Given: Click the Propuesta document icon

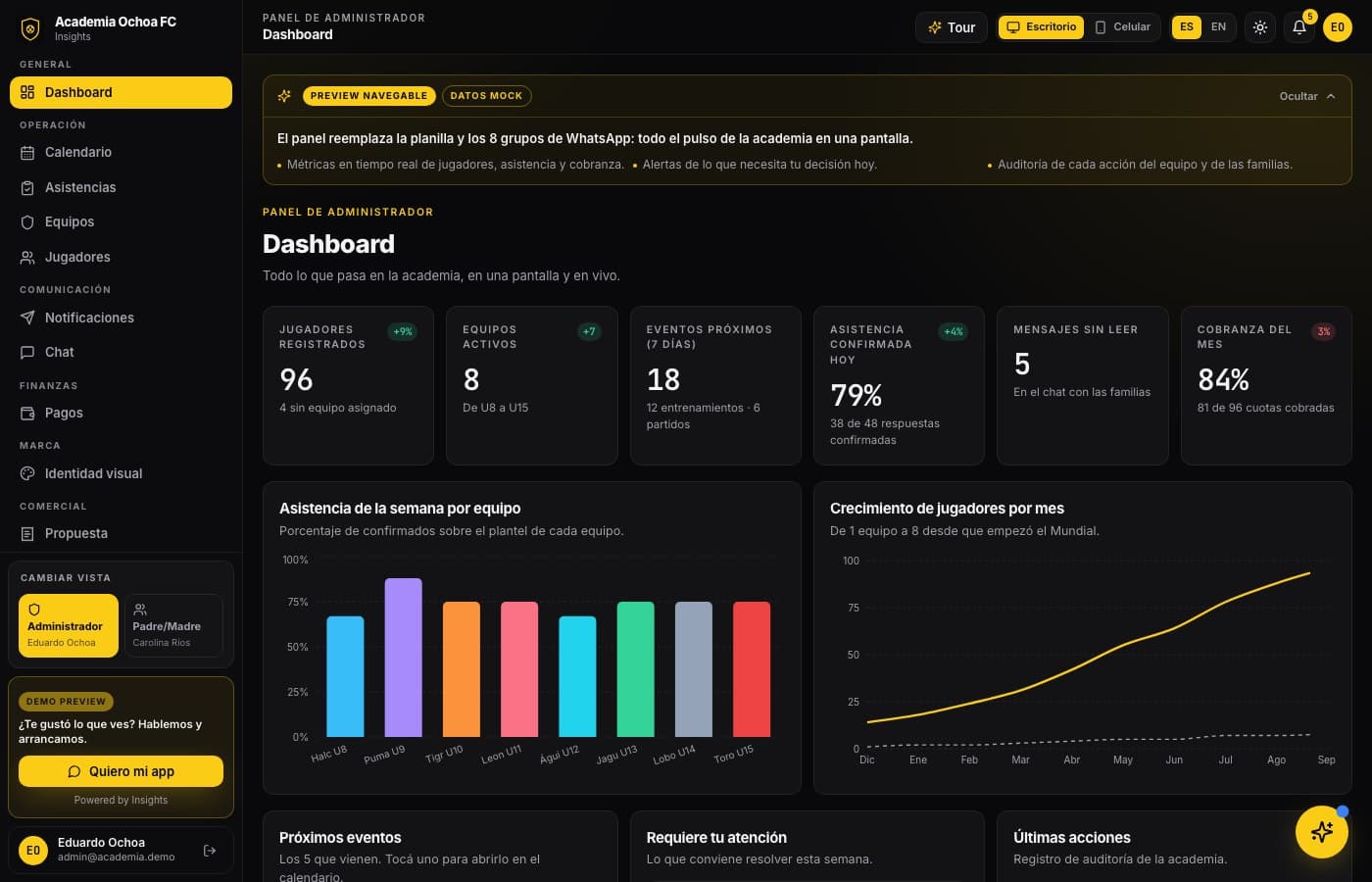Looking at the screenshot, I should click(x=27, y=534).
